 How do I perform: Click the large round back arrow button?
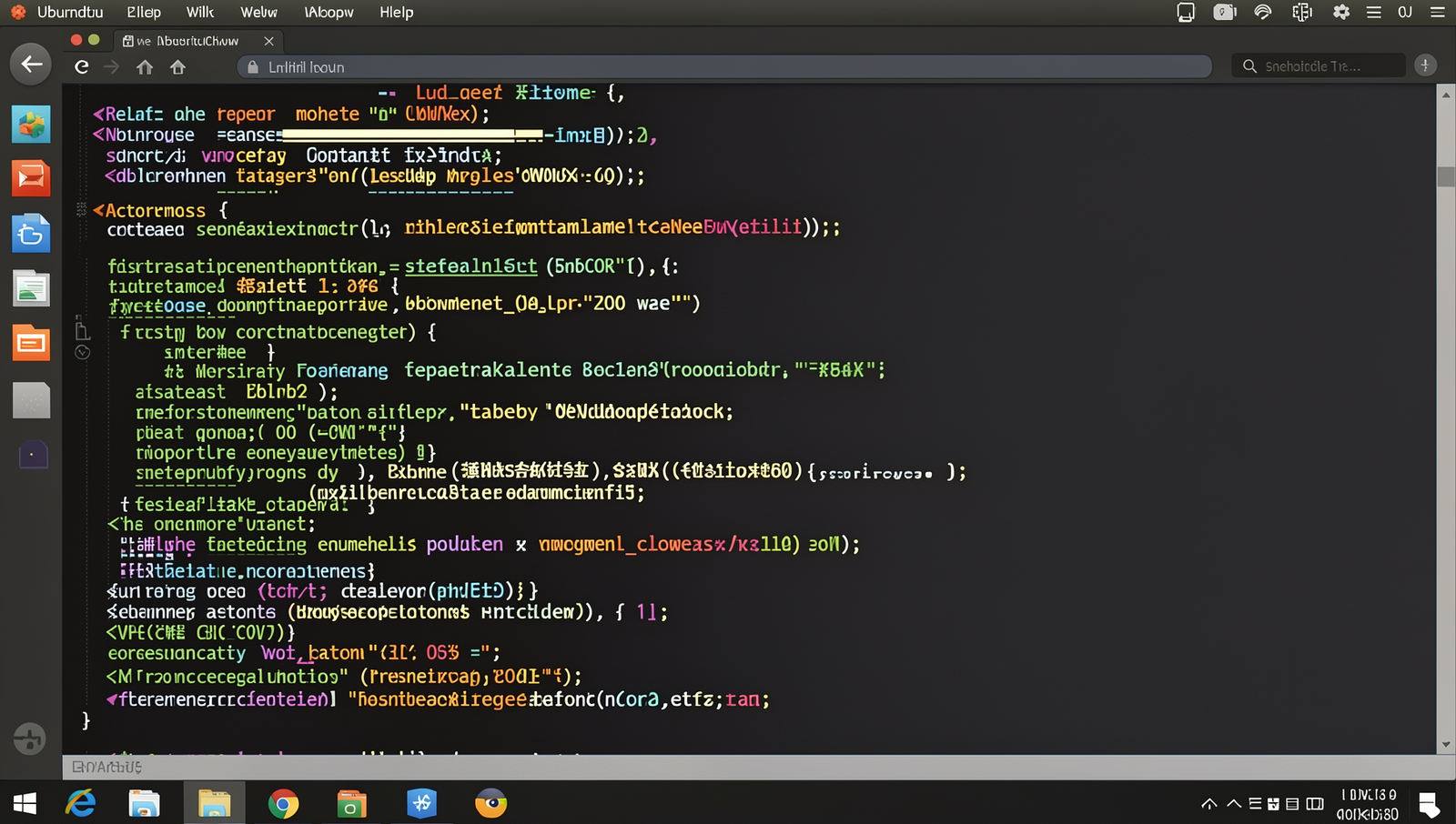pyautogui.click(x=31, y=65)
